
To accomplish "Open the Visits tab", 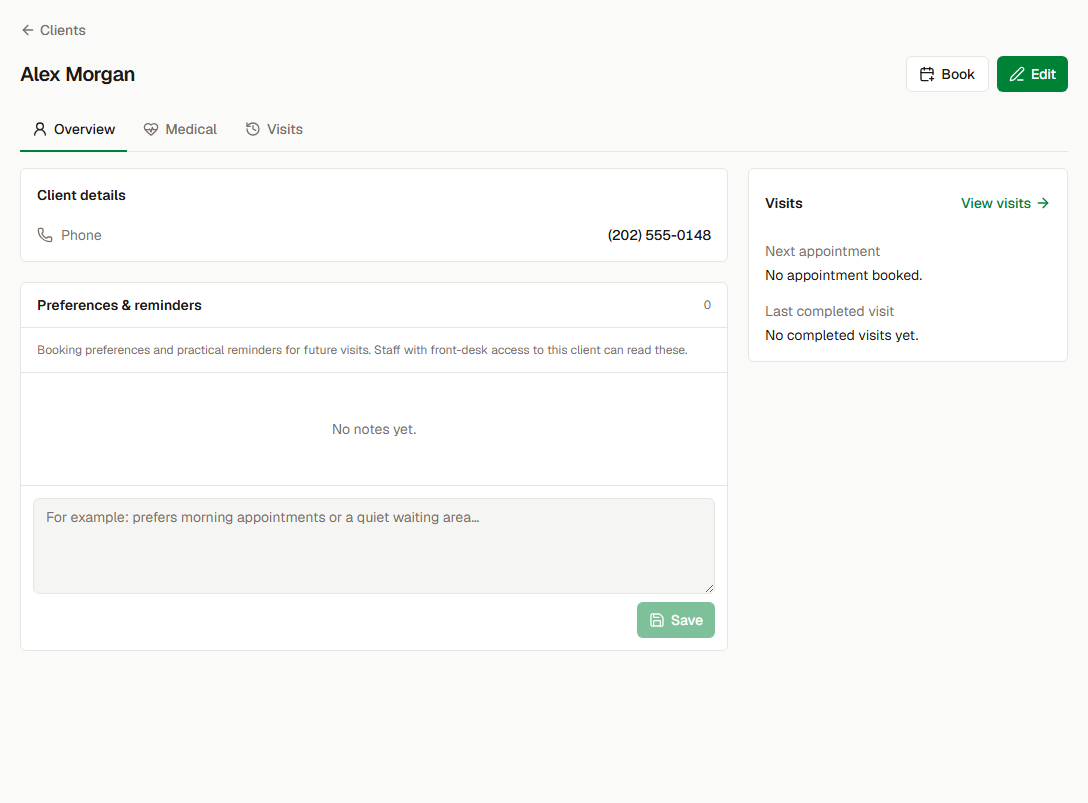I will (274, 129).
